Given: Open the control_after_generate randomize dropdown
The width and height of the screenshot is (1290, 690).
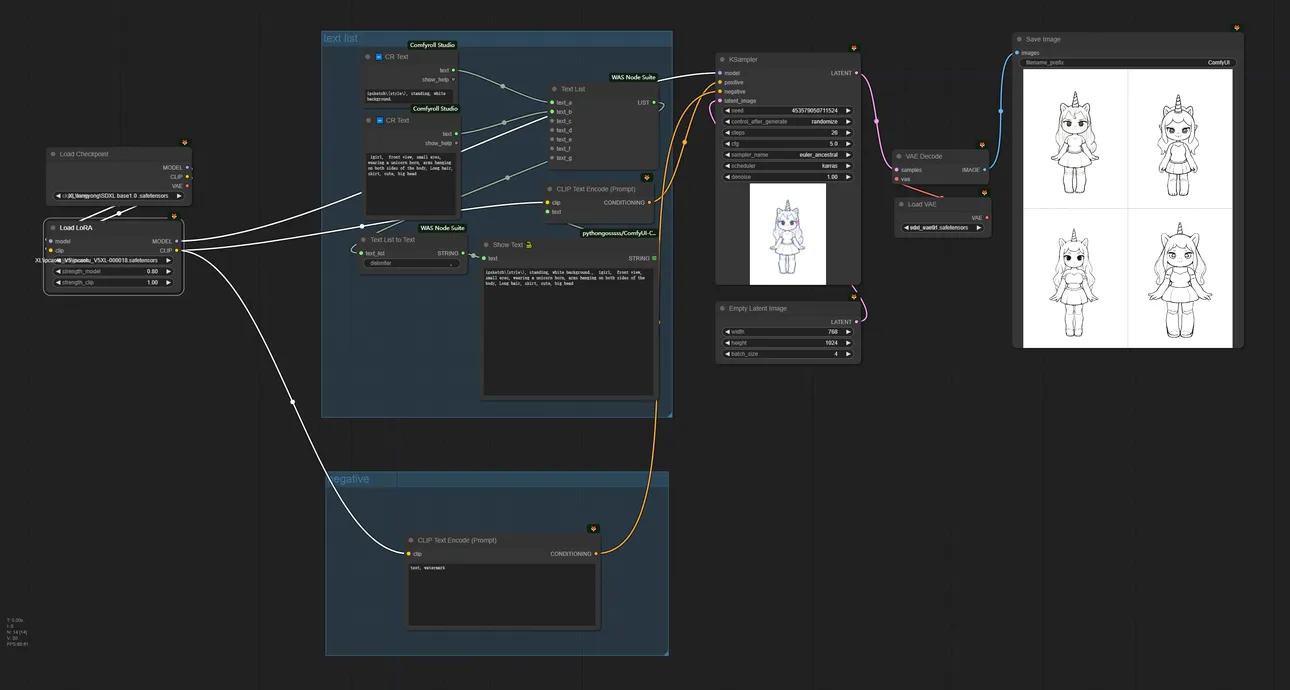Looking at the screenshot, I should [788, 122].
